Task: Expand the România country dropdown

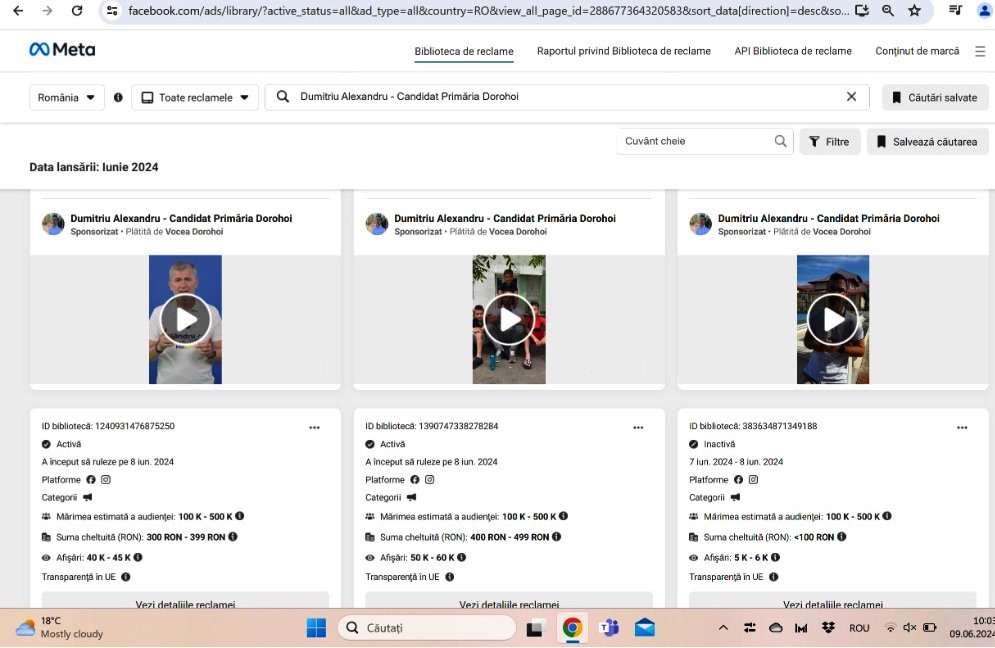Action: (67, 98)
